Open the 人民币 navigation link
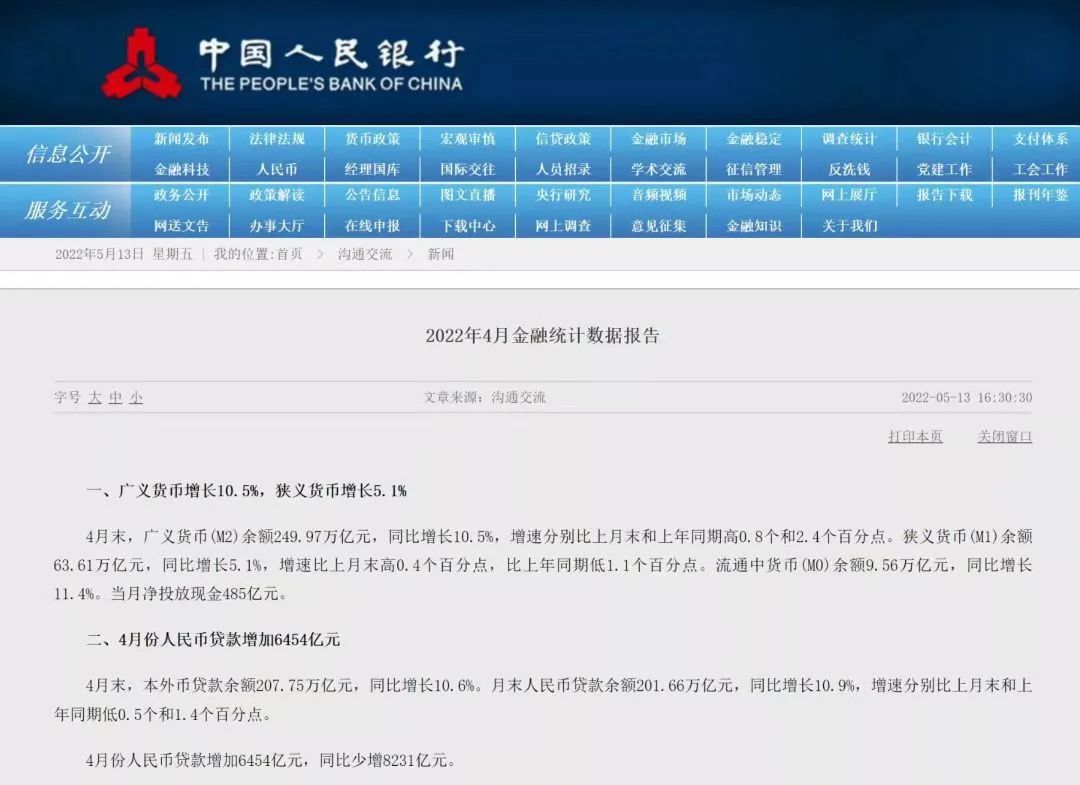 point(277,169)
